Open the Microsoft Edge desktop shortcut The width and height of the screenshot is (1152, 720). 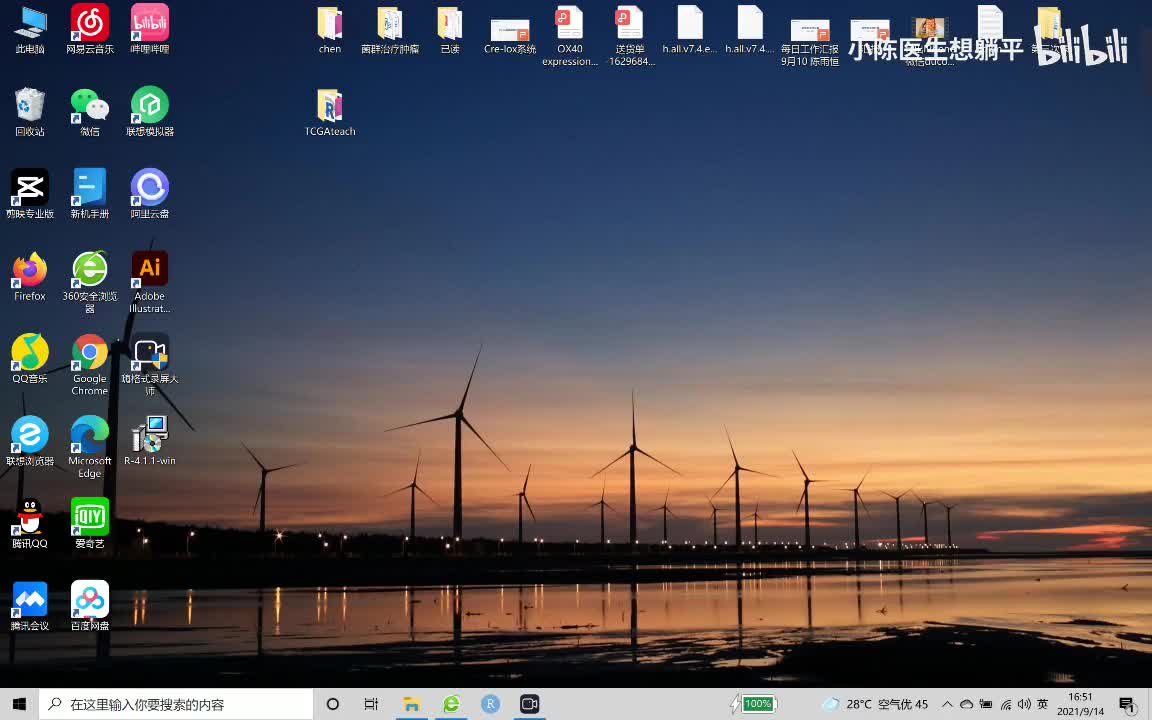pos(90,436)
